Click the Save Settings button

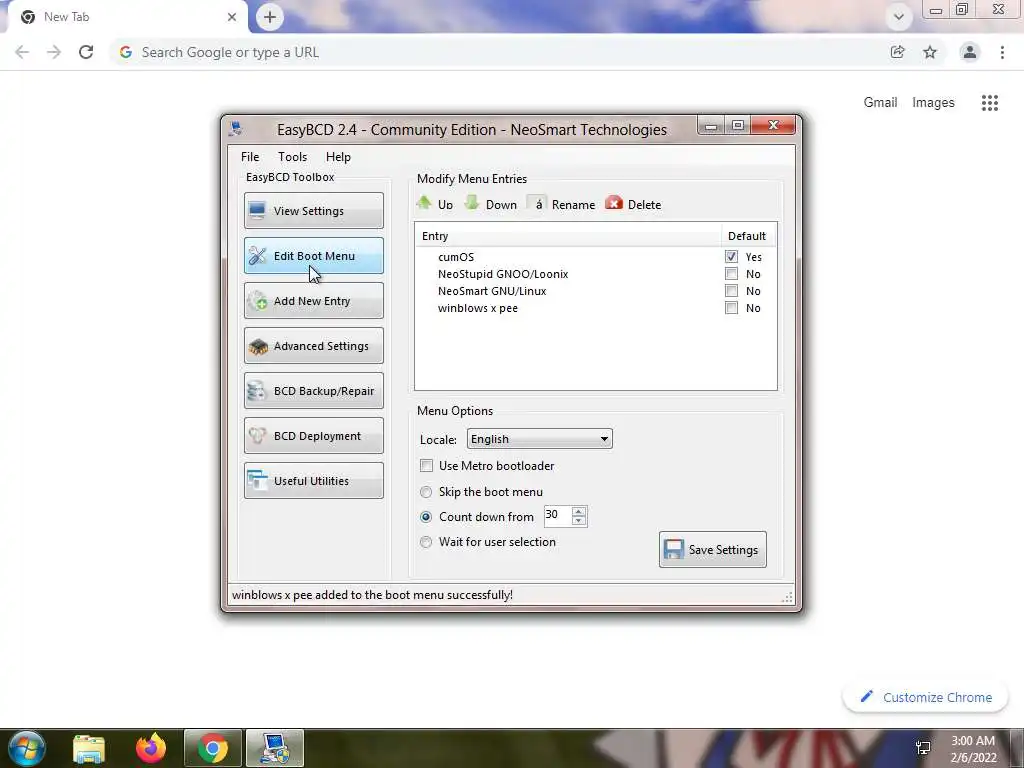pyautogui.click(x=712, y=549)
